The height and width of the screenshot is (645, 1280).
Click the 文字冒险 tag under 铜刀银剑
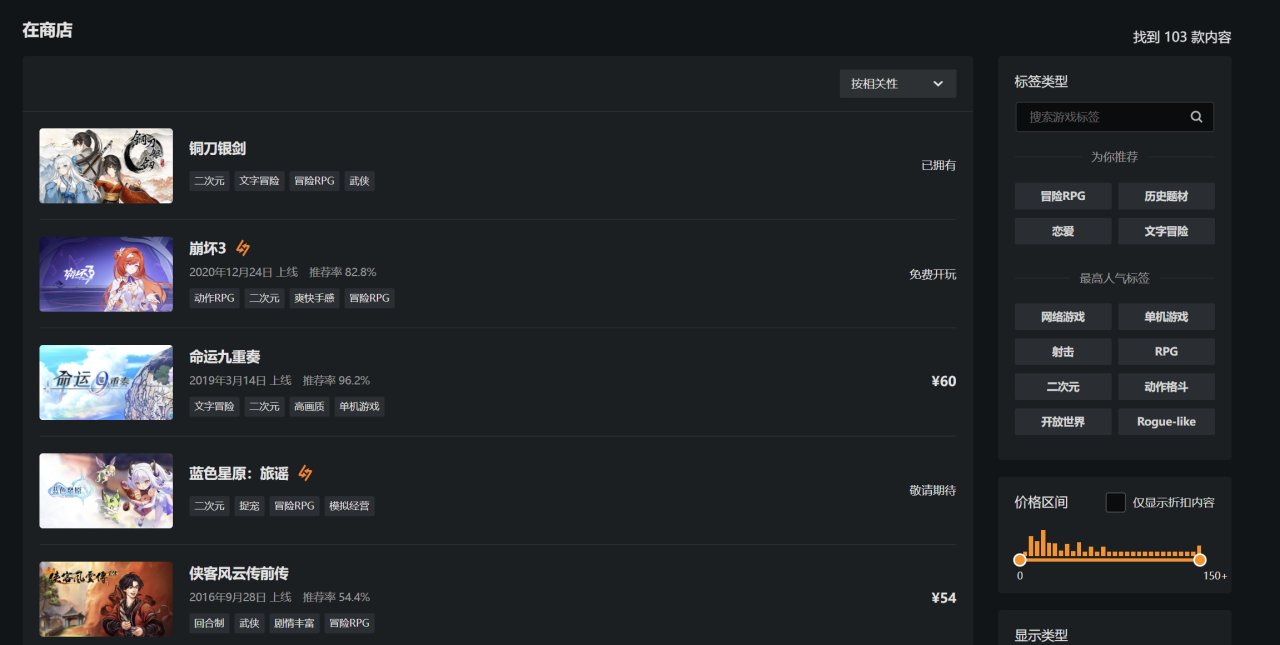pos(260,181)
